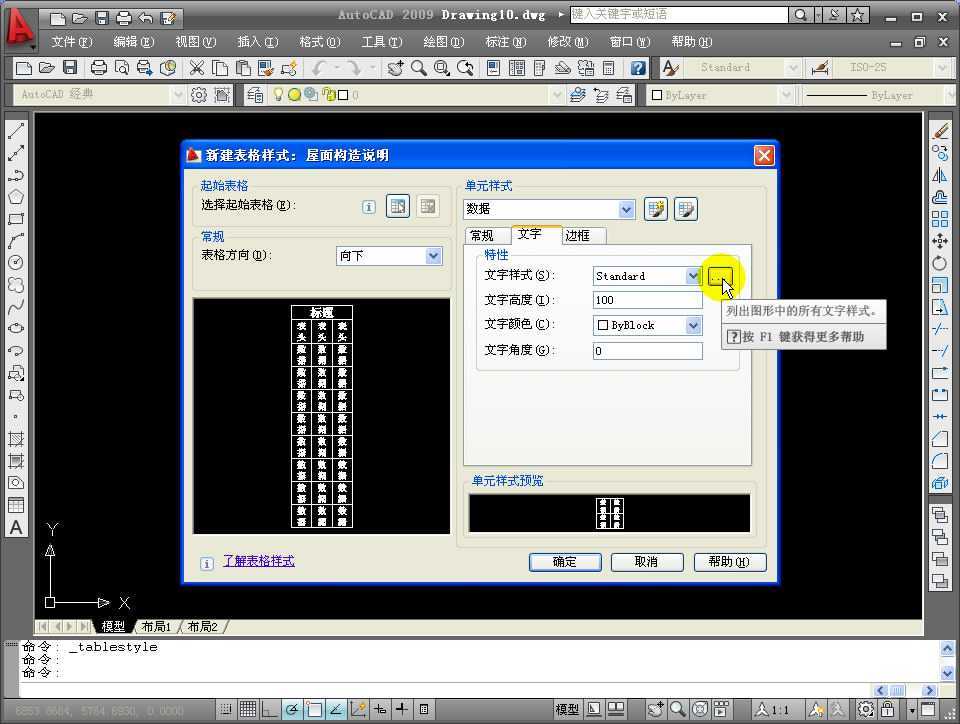Image resolution: width=960 pixels, height=724 pixels.
Task: Toggle Snap mode in status bar
Action: (226, 709)
